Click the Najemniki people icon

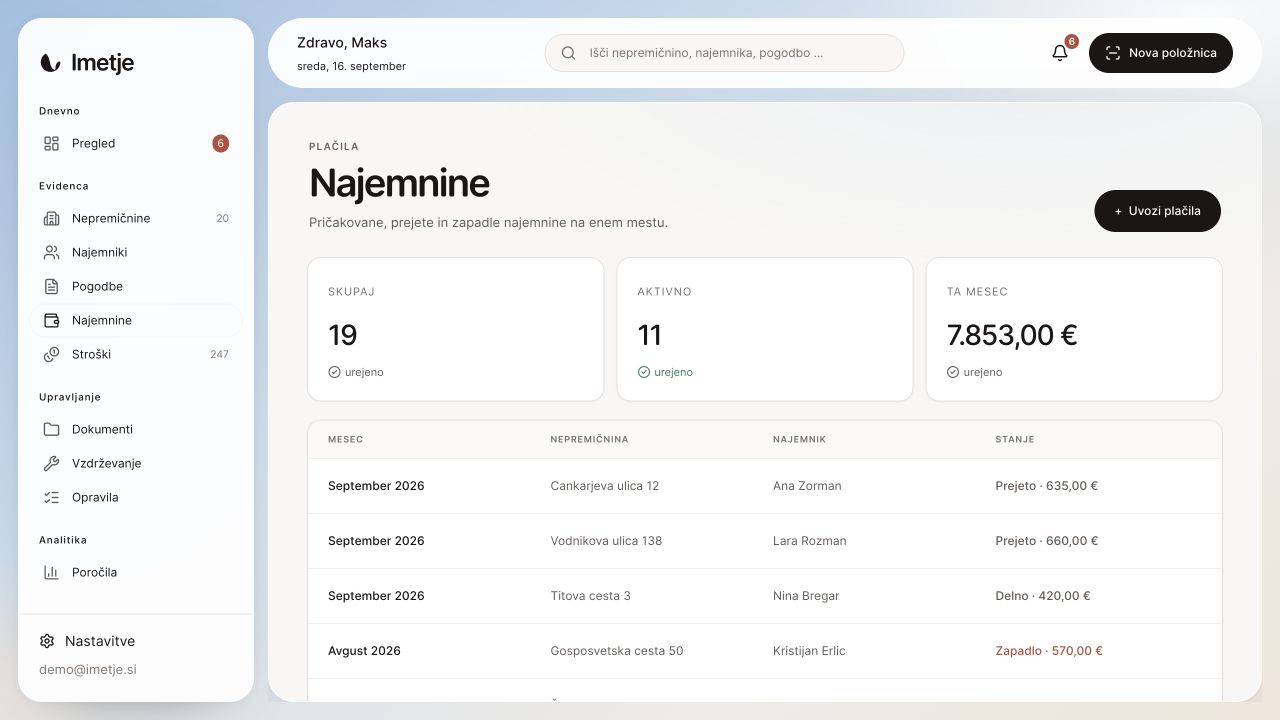52,252
